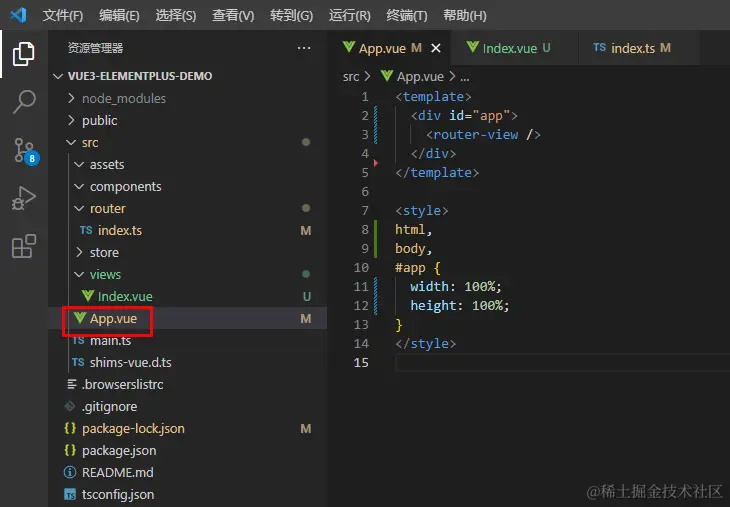This screenshot has width=730, height=507.
Task: Click TS icon on index.ts tab
Action: tap(599, 47)
